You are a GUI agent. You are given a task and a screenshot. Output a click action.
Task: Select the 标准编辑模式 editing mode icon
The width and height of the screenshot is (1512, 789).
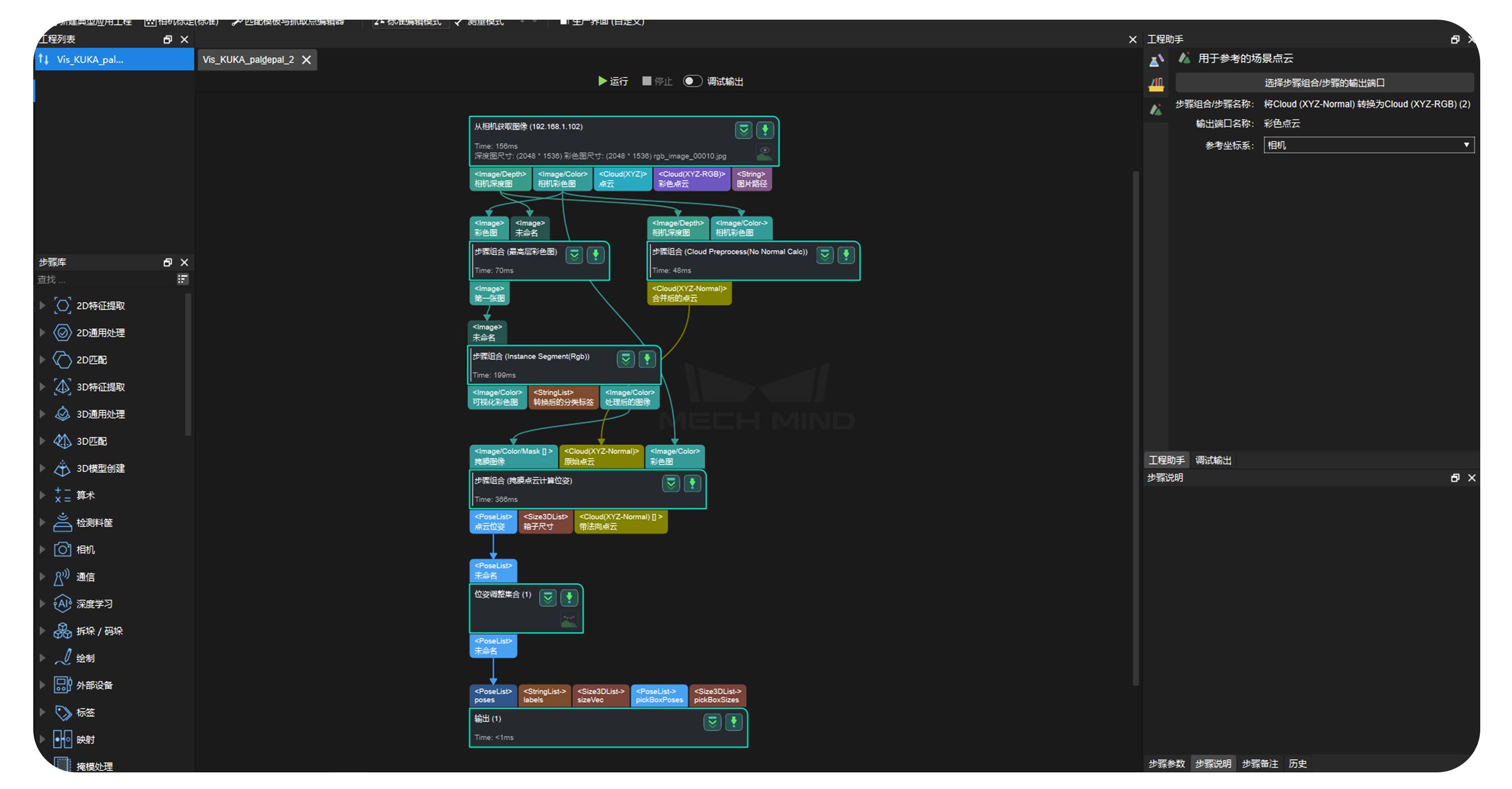[379, 21]
